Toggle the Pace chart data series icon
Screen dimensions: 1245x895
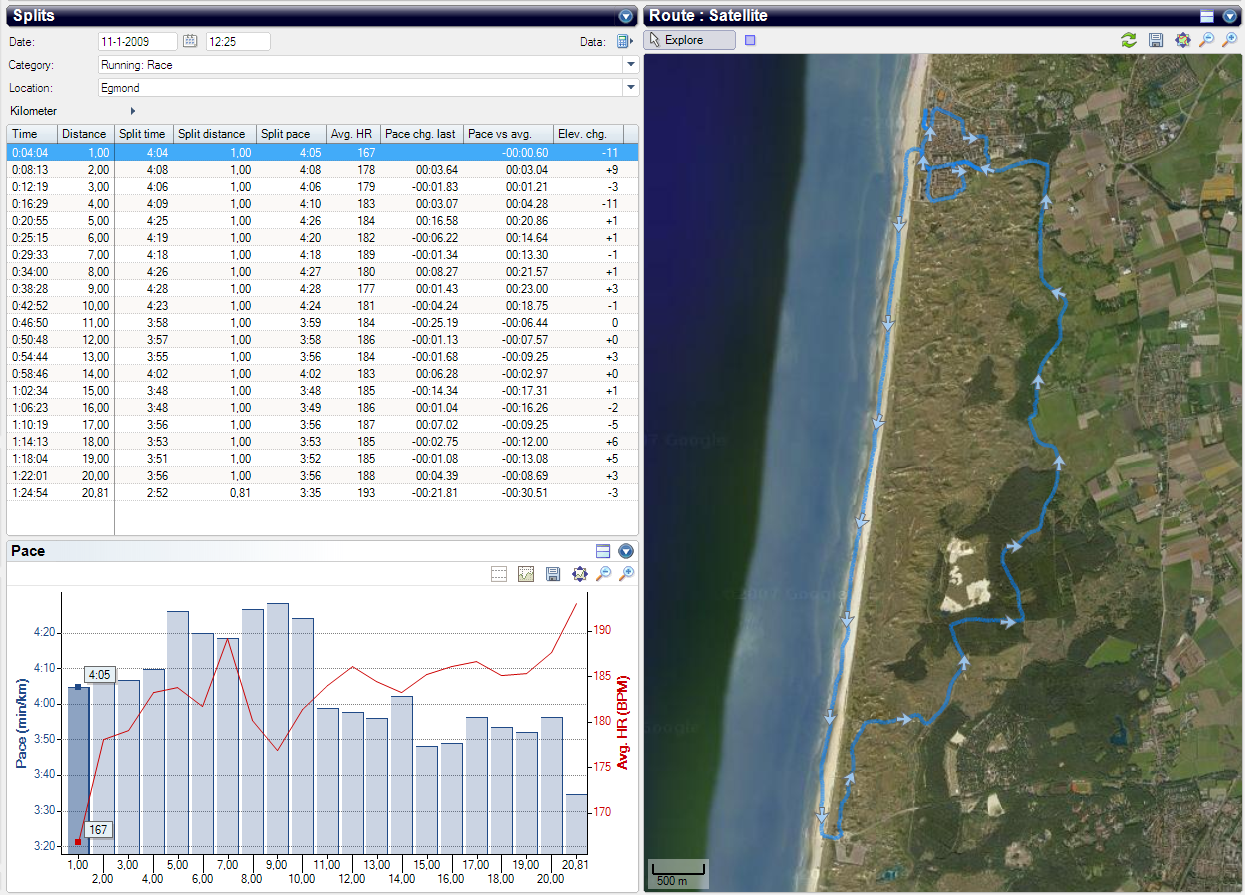pos(526,574)
